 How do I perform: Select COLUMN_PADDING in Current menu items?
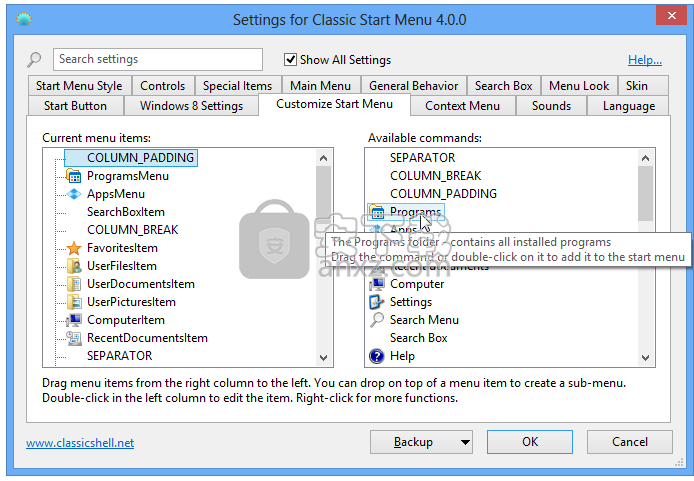(x=131, y=158)
